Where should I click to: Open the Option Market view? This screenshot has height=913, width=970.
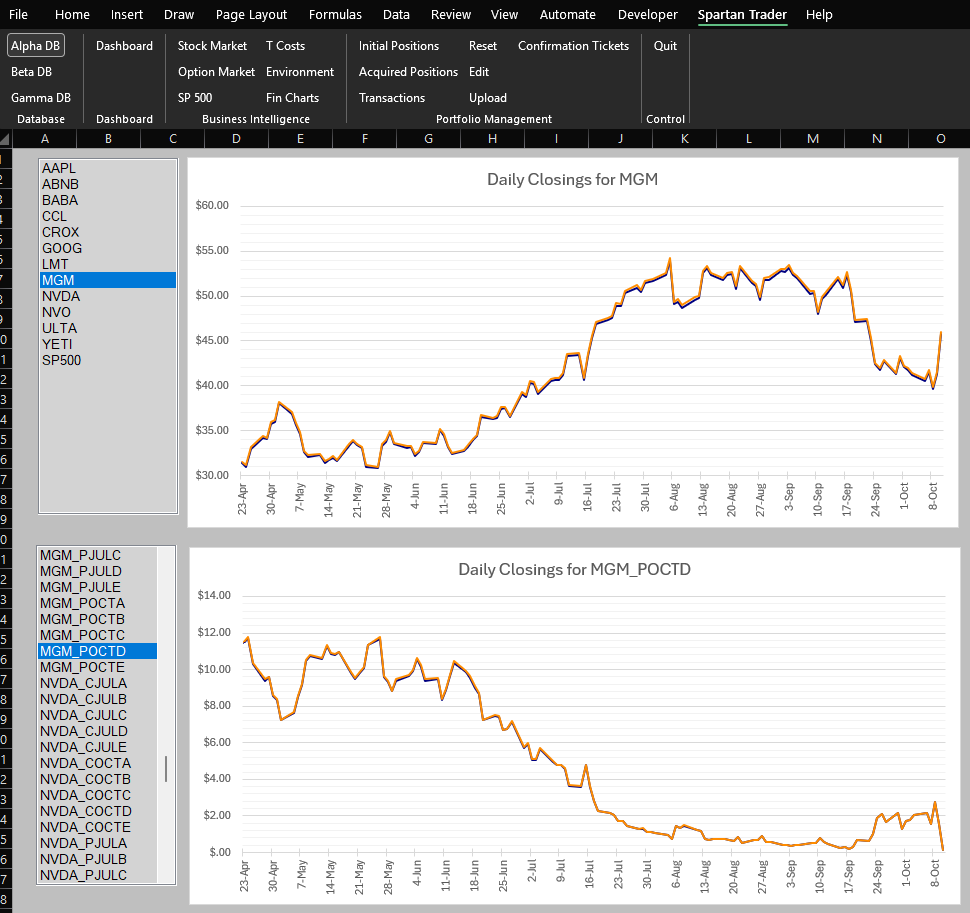click(x=216, y=71)
